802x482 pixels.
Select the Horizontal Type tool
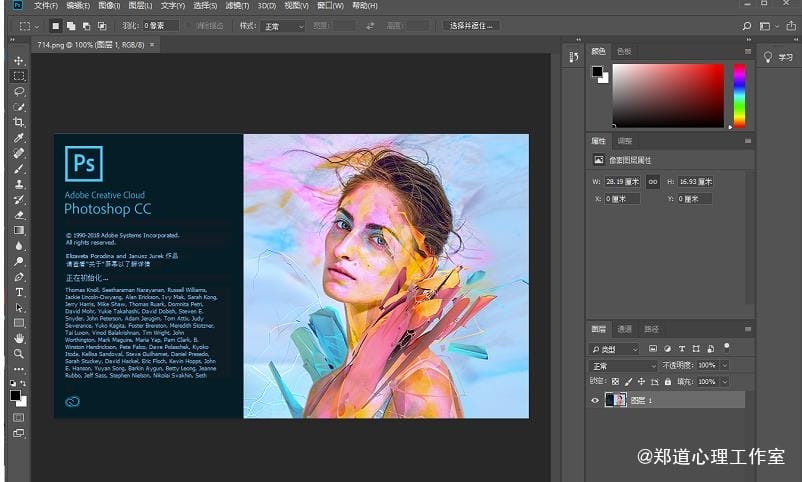click(19, 292)
